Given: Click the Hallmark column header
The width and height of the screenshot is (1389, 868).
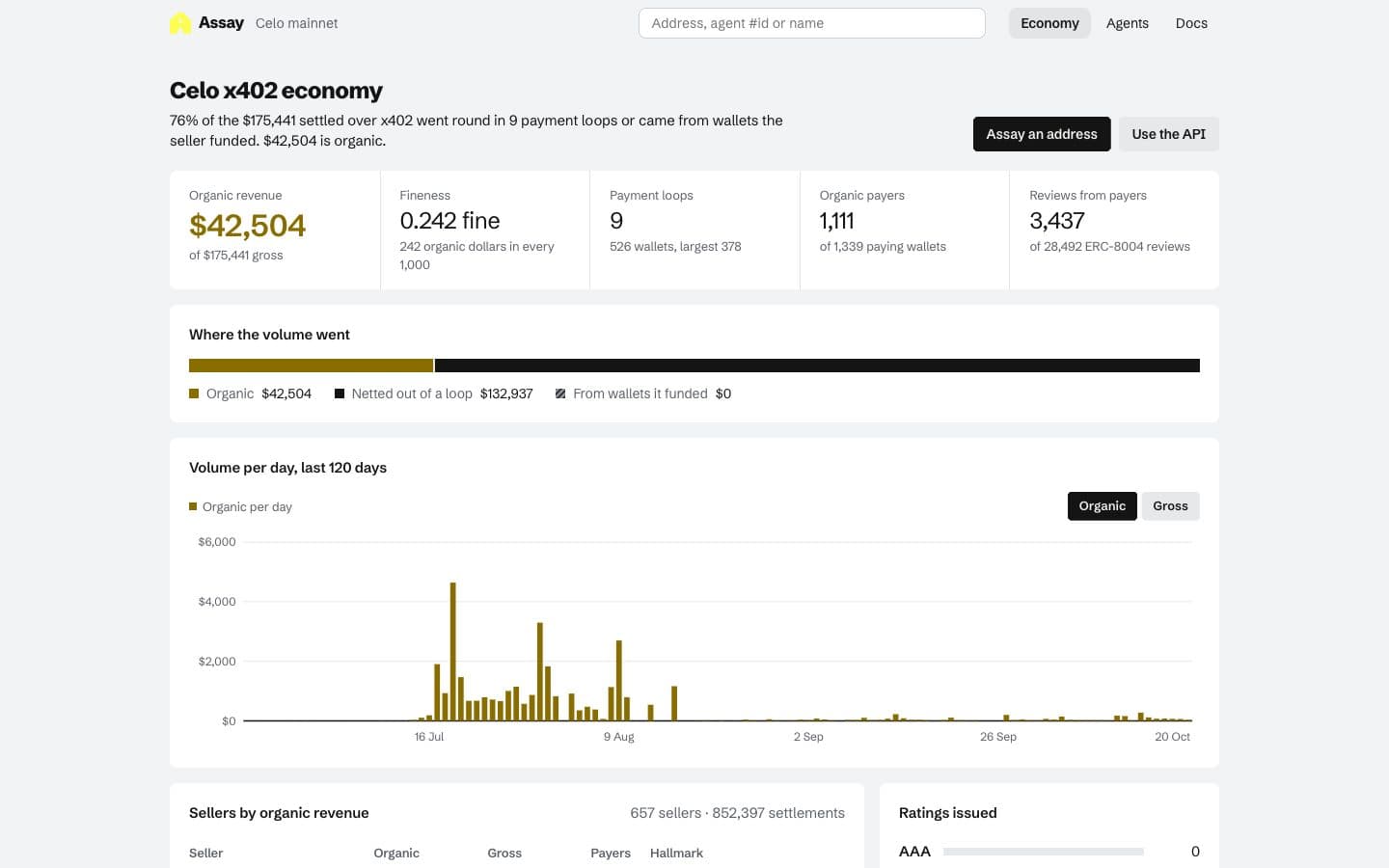Looking at the screenshot, I should pos(676,854).
